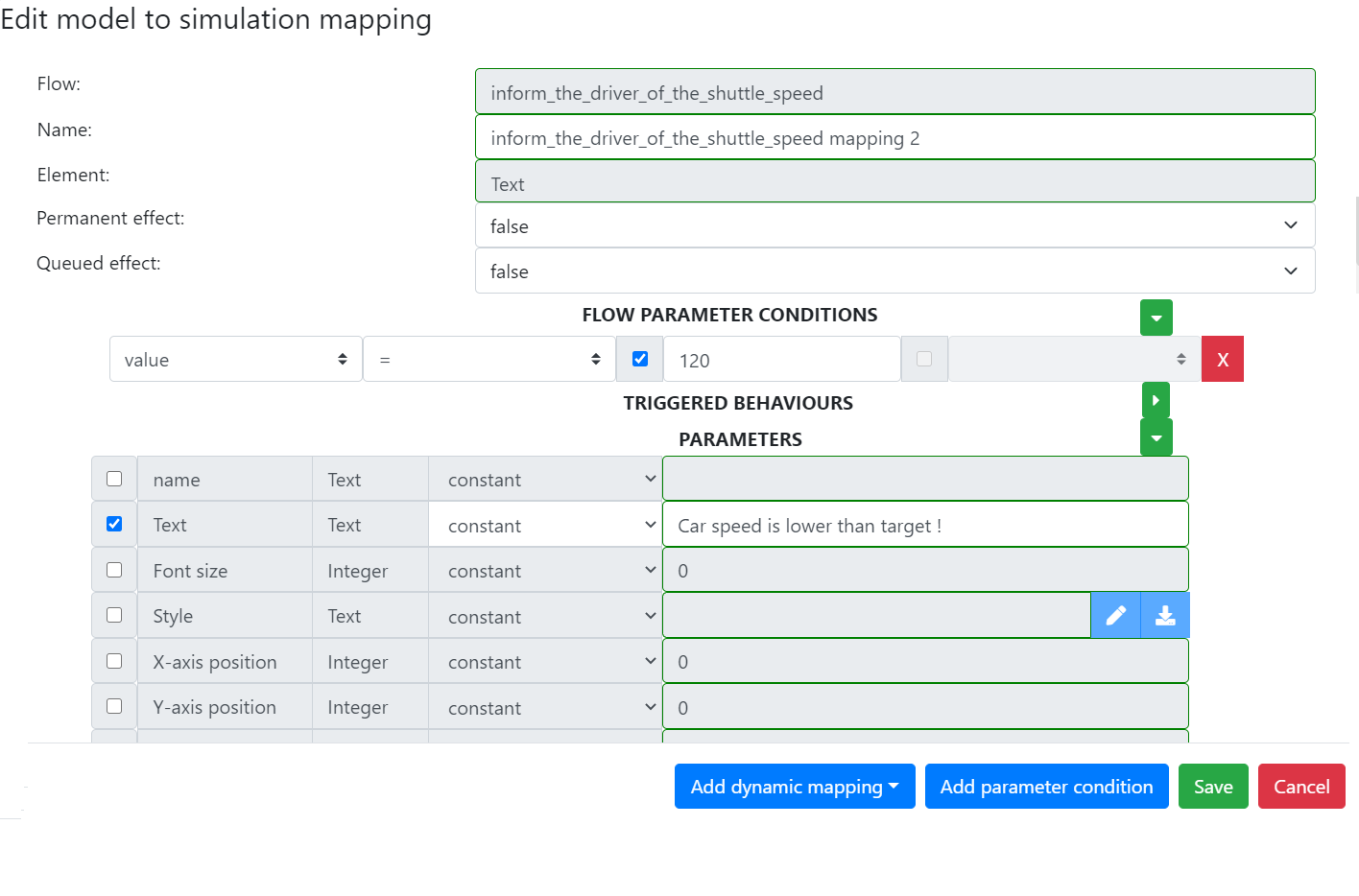The height and width of the screenshot is (896, 1359).
Task: Save the mapping
Action: (x=1213, y=787)
